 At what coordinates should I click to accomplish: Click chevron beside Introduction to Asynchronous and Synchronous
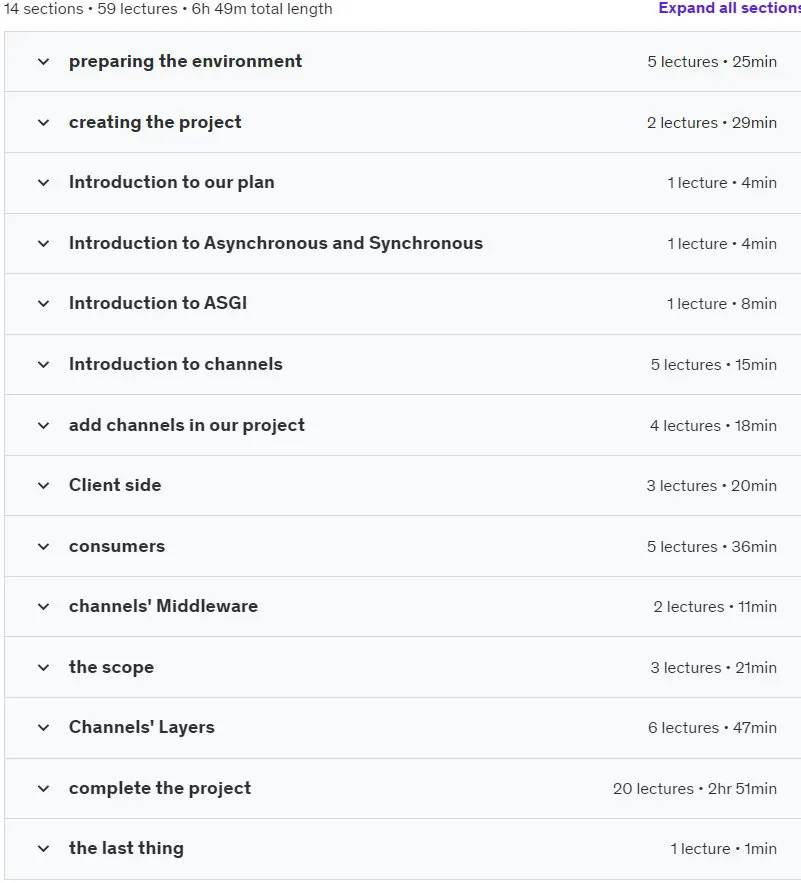click(x=43, y=244)
